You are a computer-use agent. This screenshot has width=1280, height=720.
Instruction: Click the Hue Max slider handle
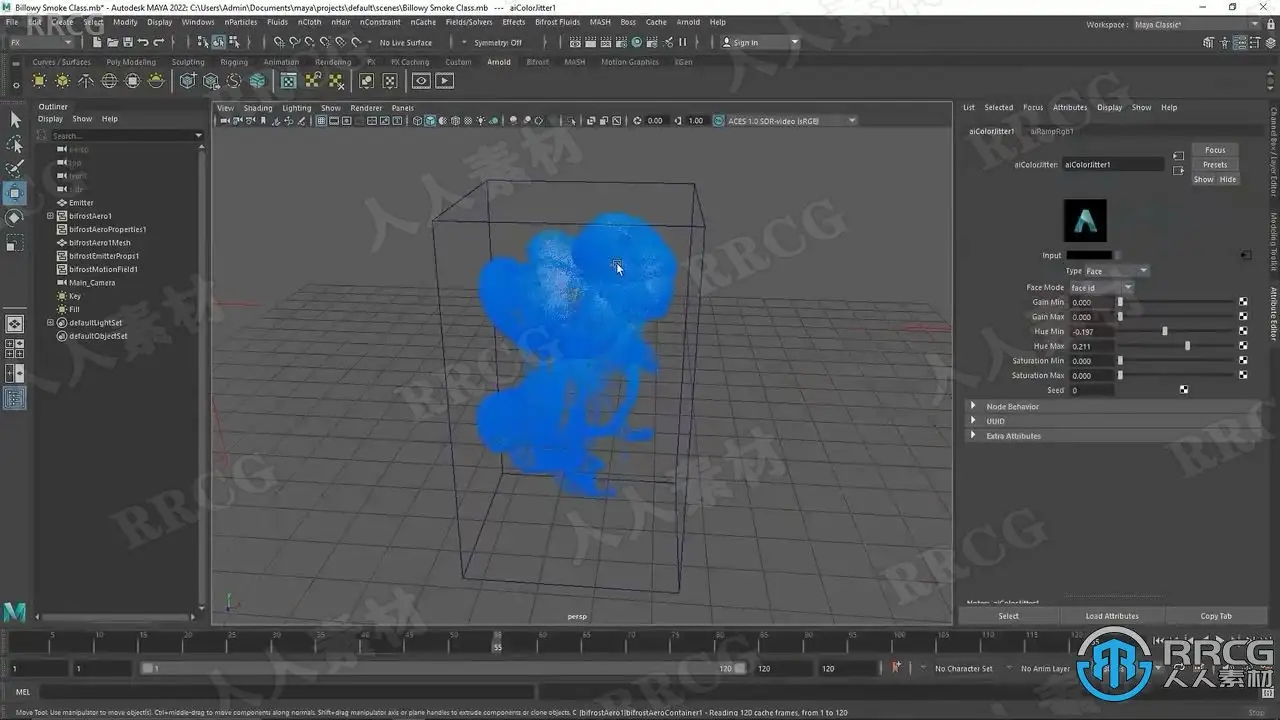tap(1187, 346)
